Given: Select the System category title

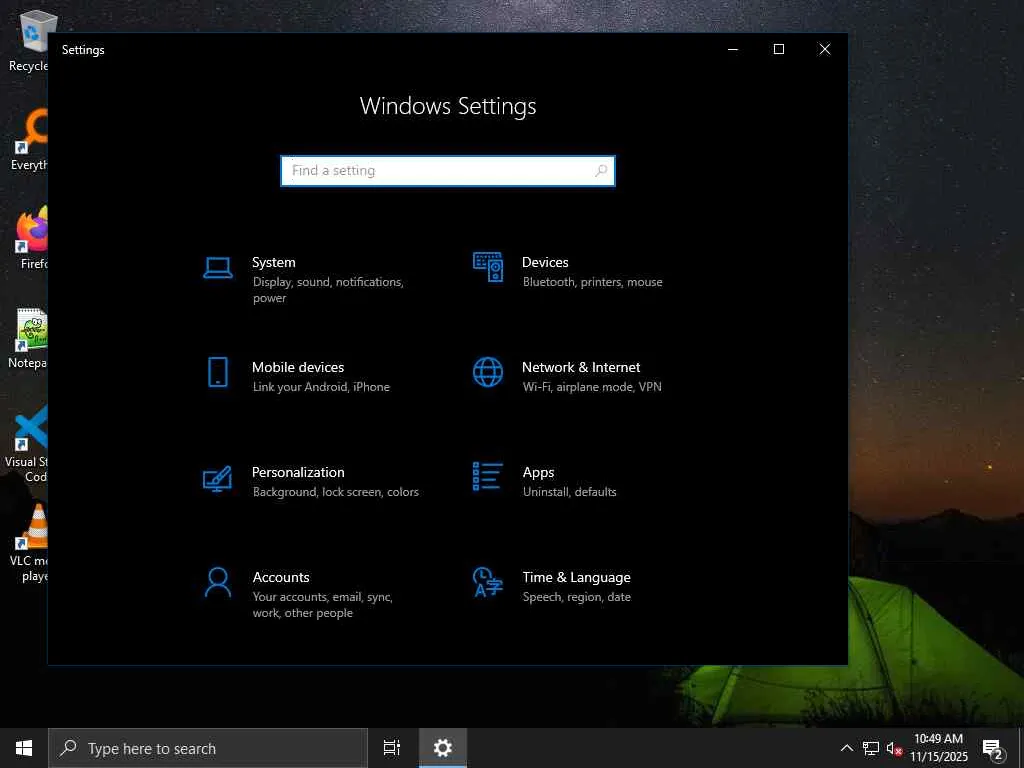Looking at the screenshot, I should [x=274, y=262].
